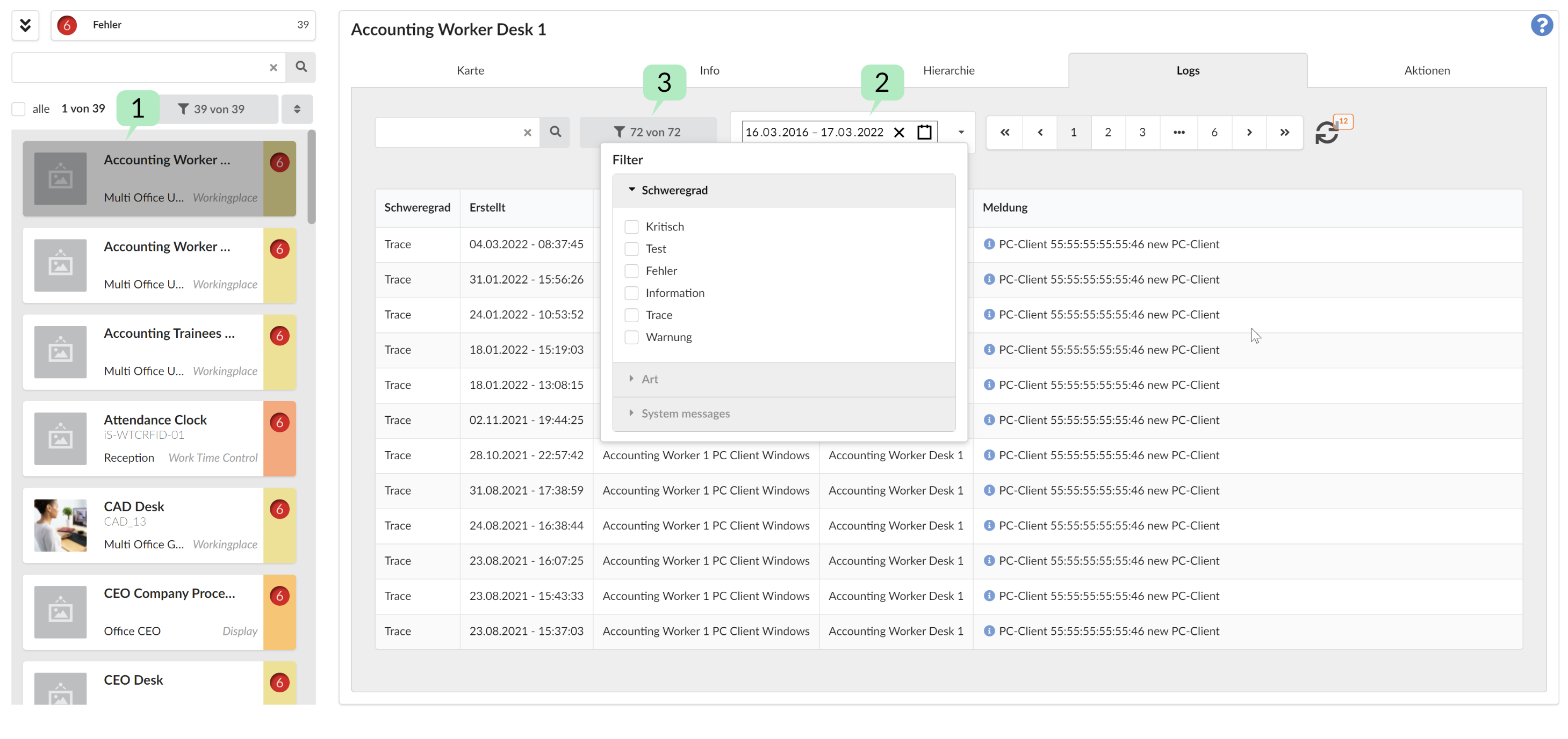Go to logs page 6
This screenshot has width=1568, height=739.
click(x=1214, y=133)
